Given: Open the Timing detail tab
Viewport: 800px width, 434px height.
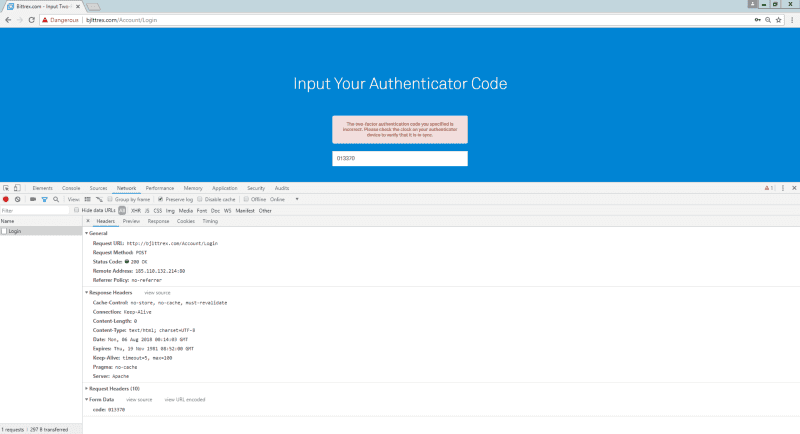Looking at the screenshot, I should [x=210, y=221].
